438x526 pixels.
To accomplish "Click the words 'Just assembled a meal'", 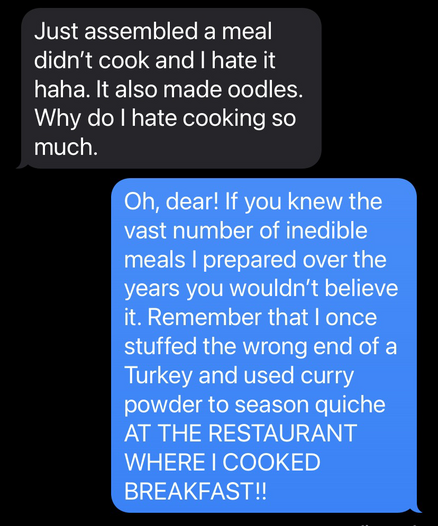I will (153, 31).
